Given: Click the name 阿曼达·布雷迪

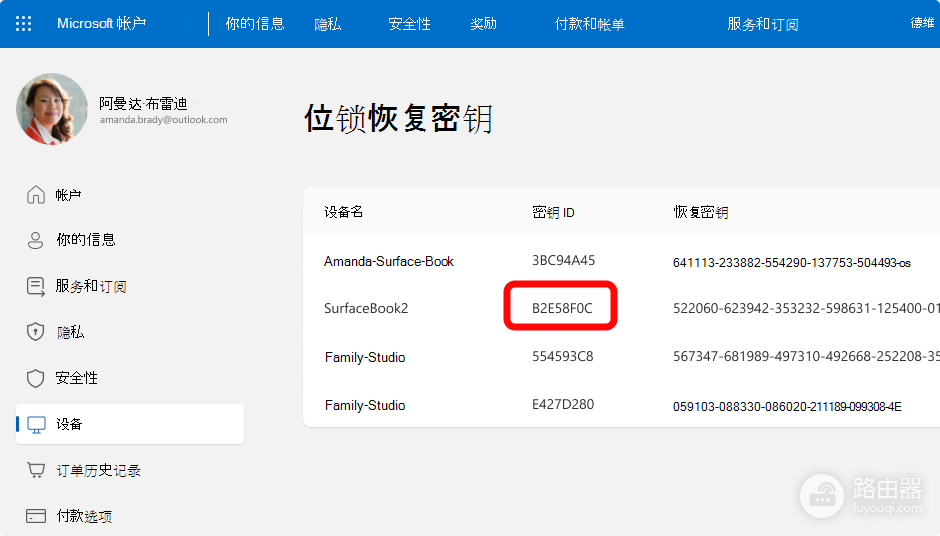Looking at the screenshot, I should 143,104.
